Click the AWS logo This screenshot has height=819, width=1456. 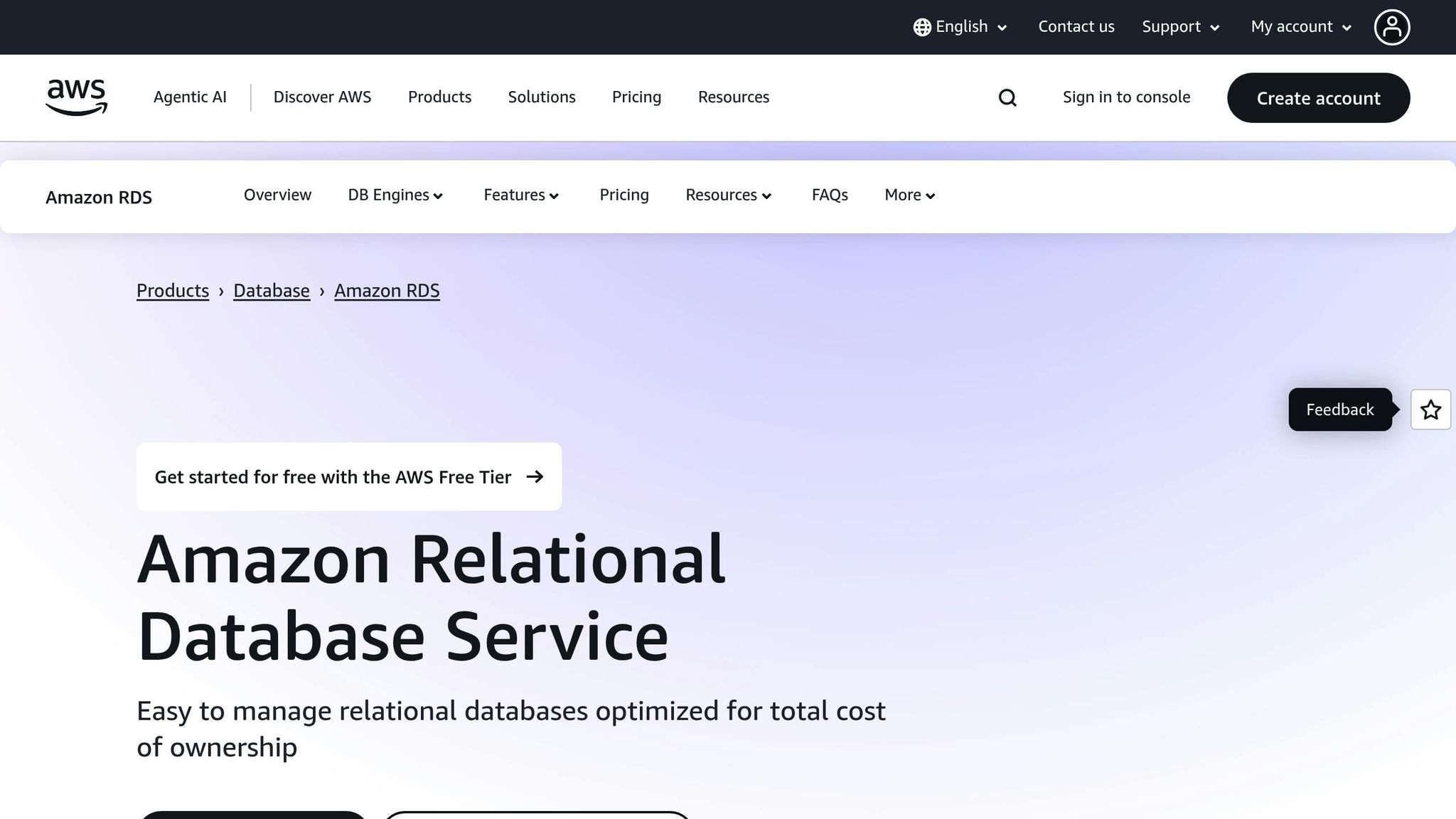(x=76, y=97)
